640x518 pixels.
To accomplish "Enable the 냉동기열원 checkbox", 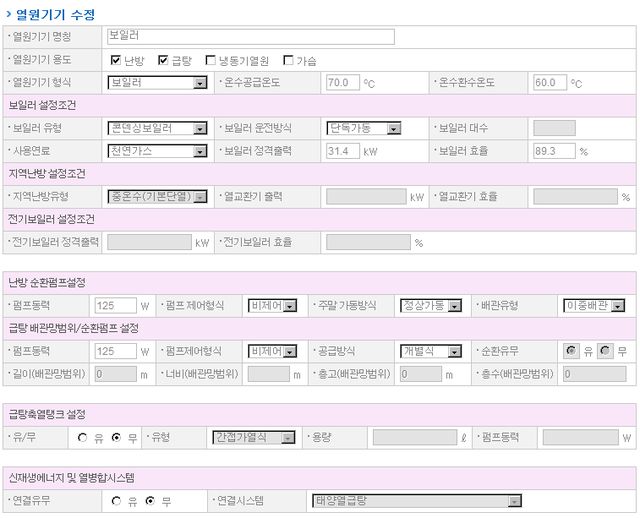I will 211,60.
